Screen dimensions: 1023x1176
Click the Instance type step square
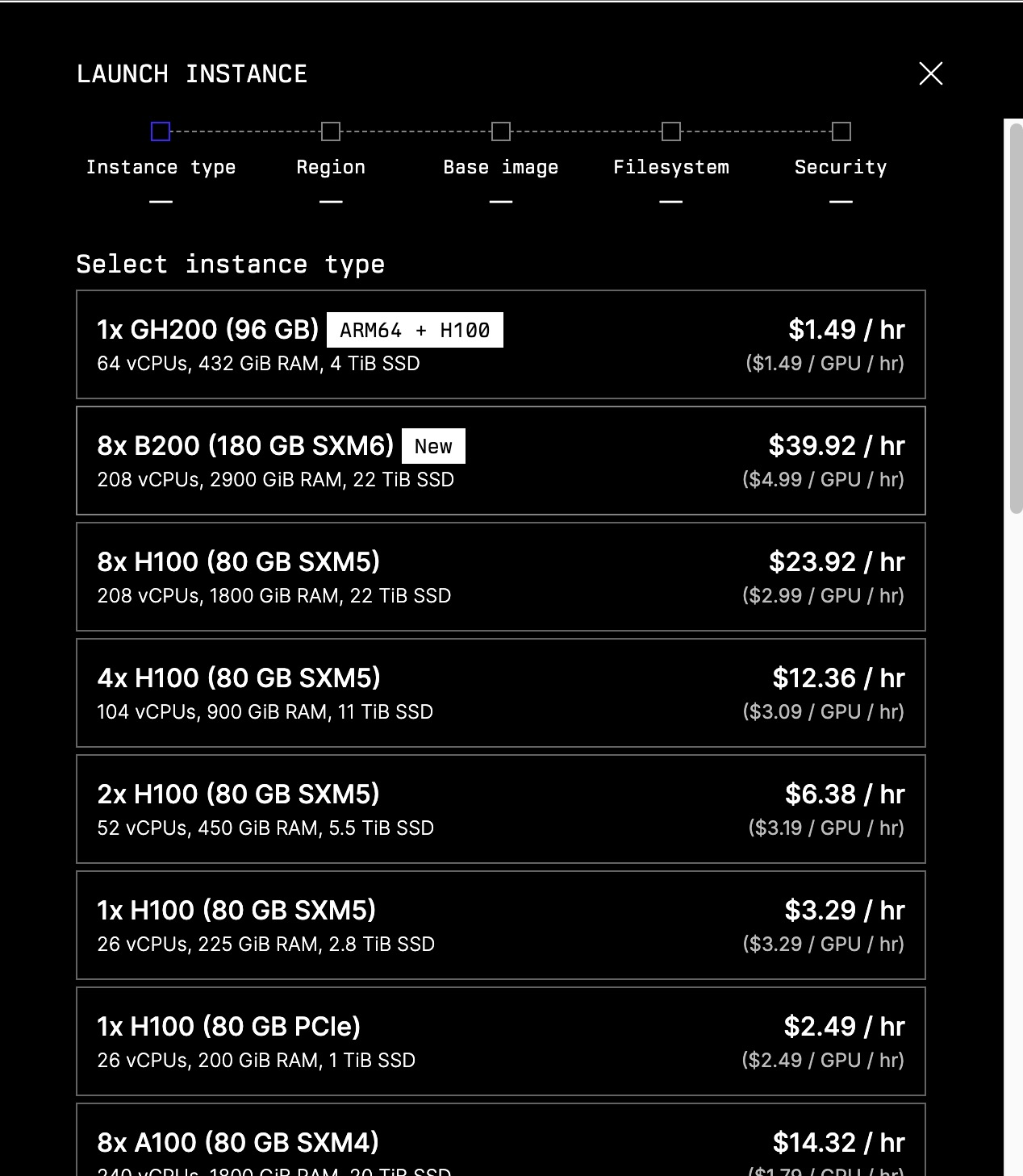pos(161,131)
